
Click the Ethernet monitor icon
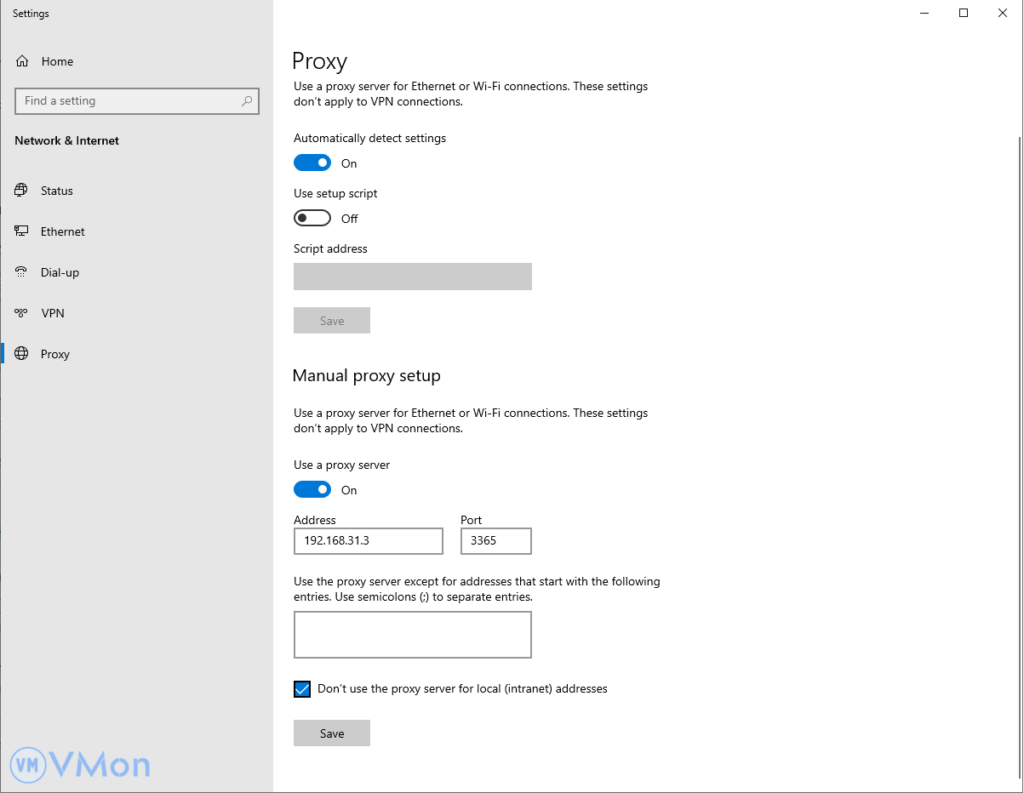click(x=21, y=231)
